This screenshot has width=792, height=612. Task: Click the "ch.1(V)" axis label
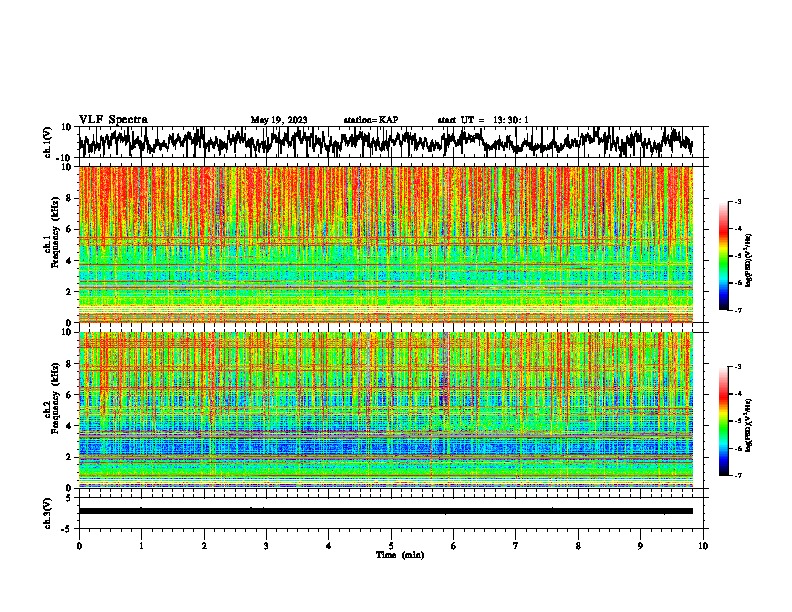point(48,142)
